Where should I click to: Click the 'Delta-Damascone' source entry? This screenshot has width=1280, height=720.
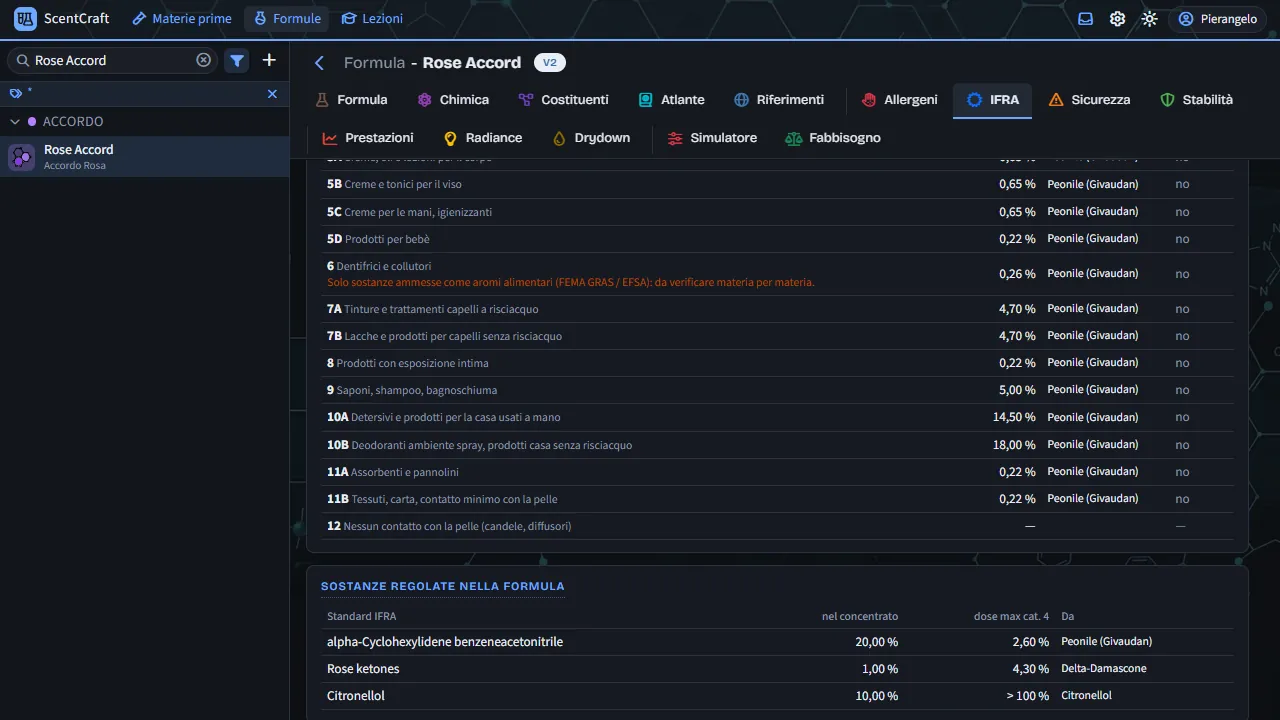(1104, 669)
